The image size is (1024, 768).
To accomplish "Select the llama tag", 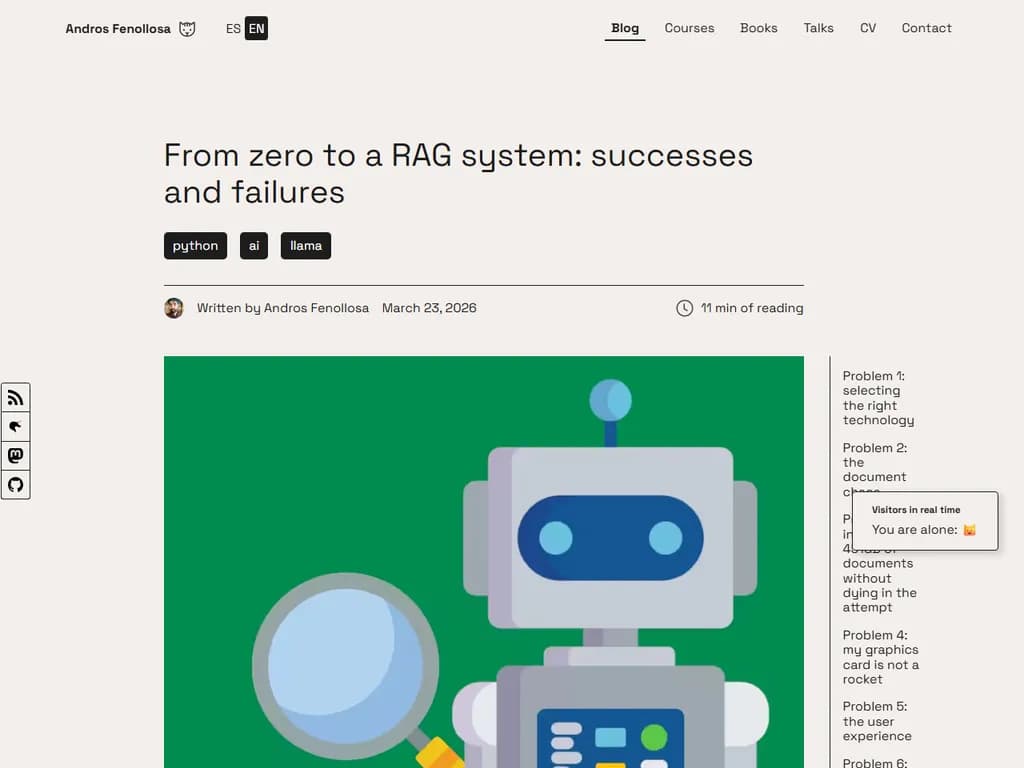I will click(x=305, y=246).
